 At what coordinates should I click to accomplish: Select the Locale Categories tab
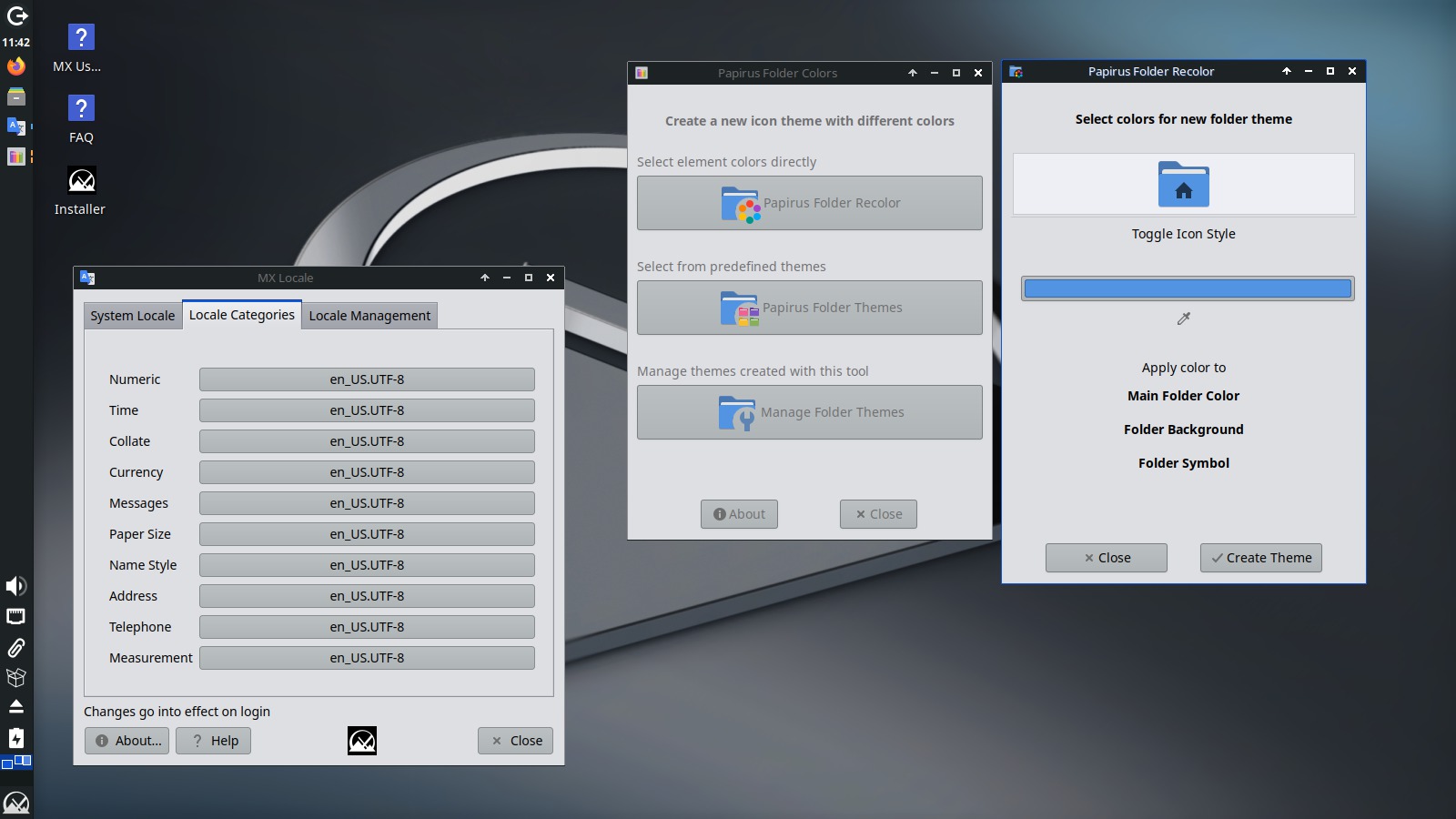pos(242,315)
